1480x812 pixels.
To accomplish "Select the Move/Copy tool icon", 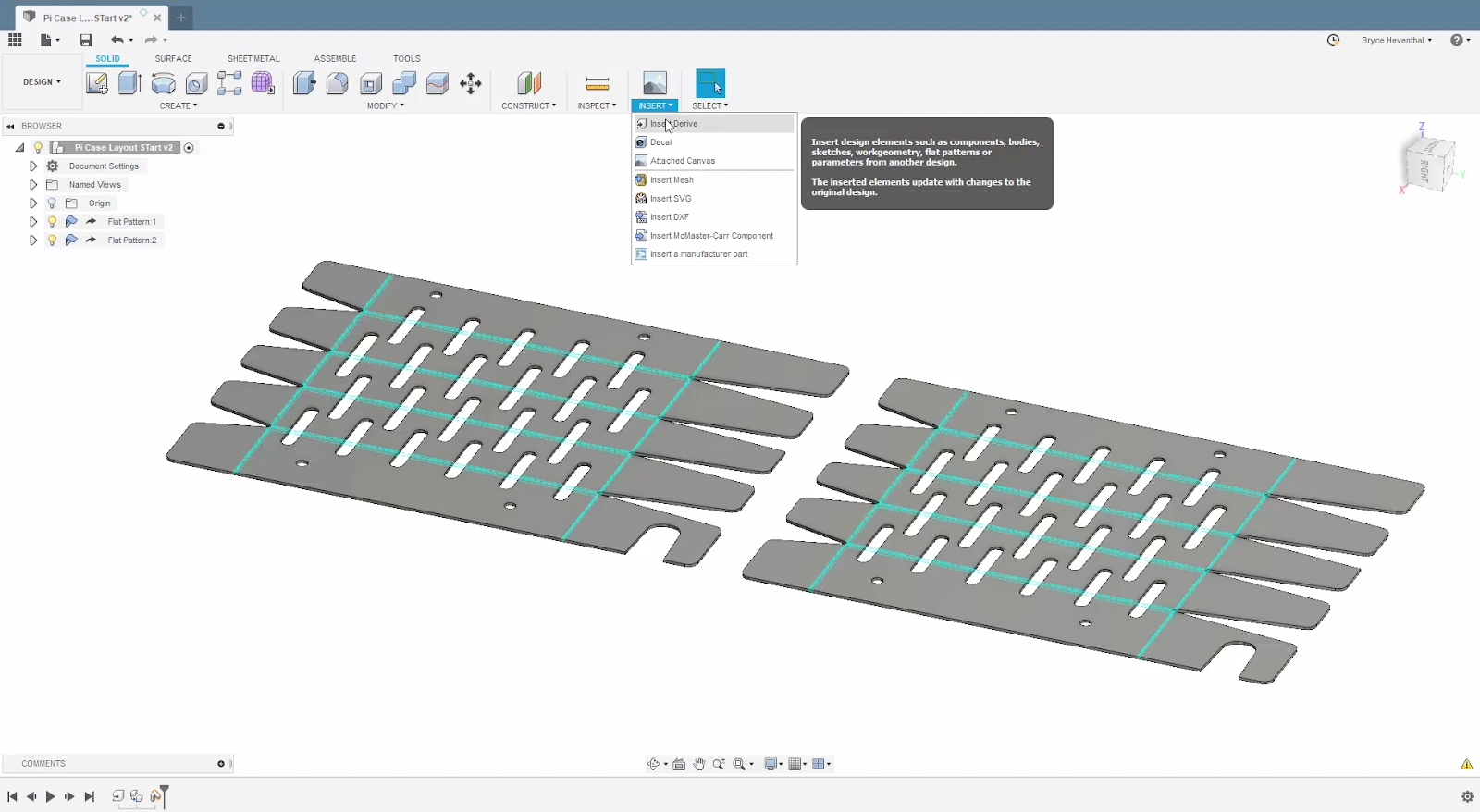I will pos(471,83).
